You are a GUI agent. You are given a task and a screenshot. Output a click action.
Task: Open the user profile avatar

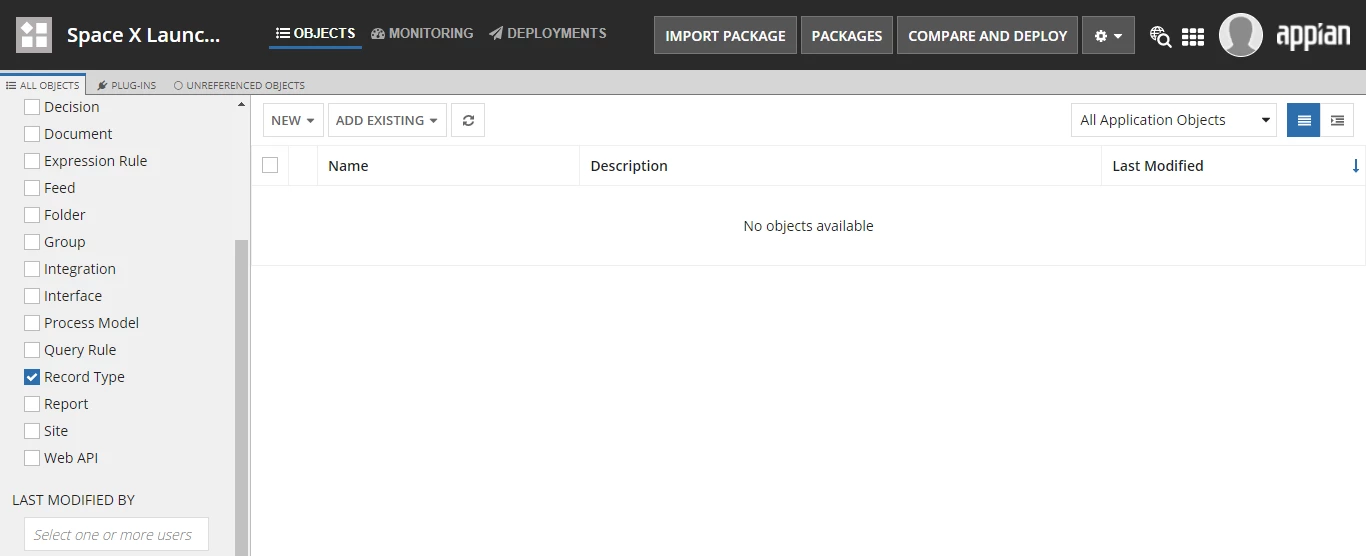click(1241, 35)
